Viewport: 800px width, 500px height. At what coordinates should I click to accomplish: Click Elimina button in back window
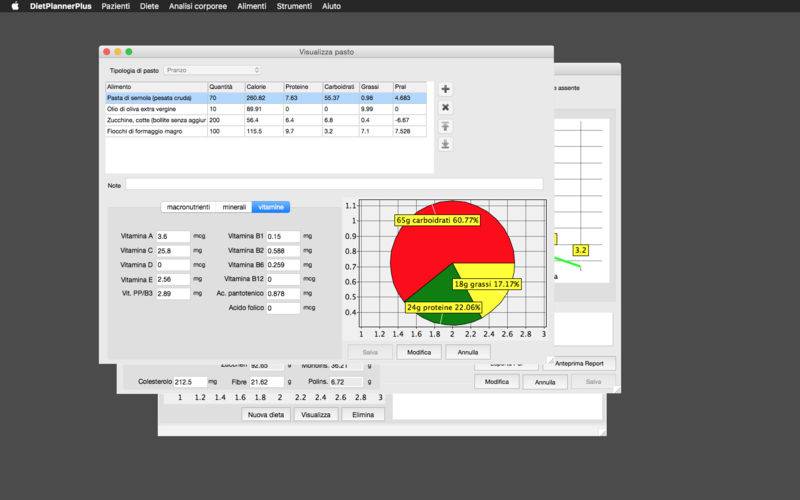(363, 415)
